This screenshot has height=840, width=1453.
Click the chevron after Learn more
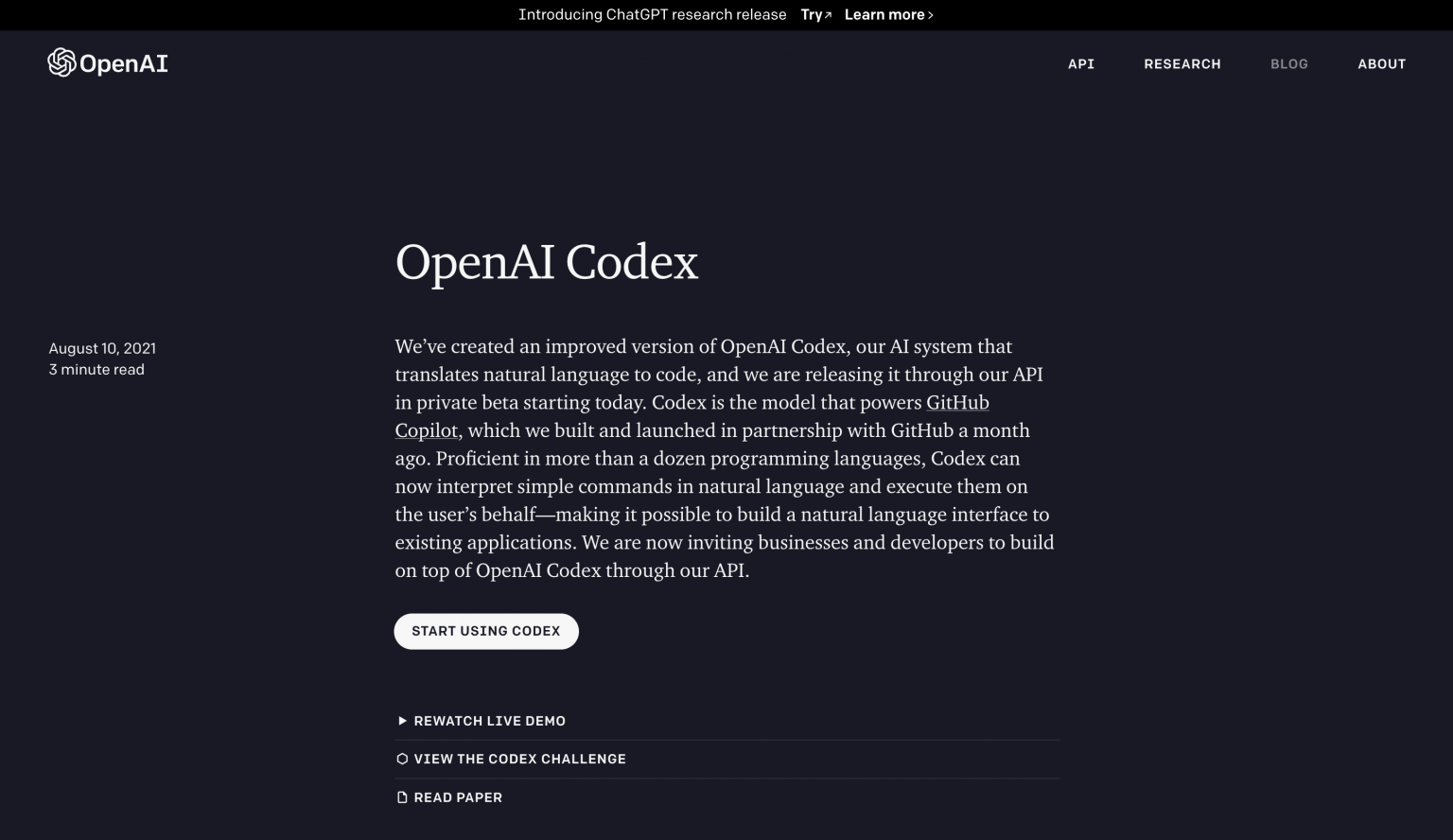click(931, 15)
